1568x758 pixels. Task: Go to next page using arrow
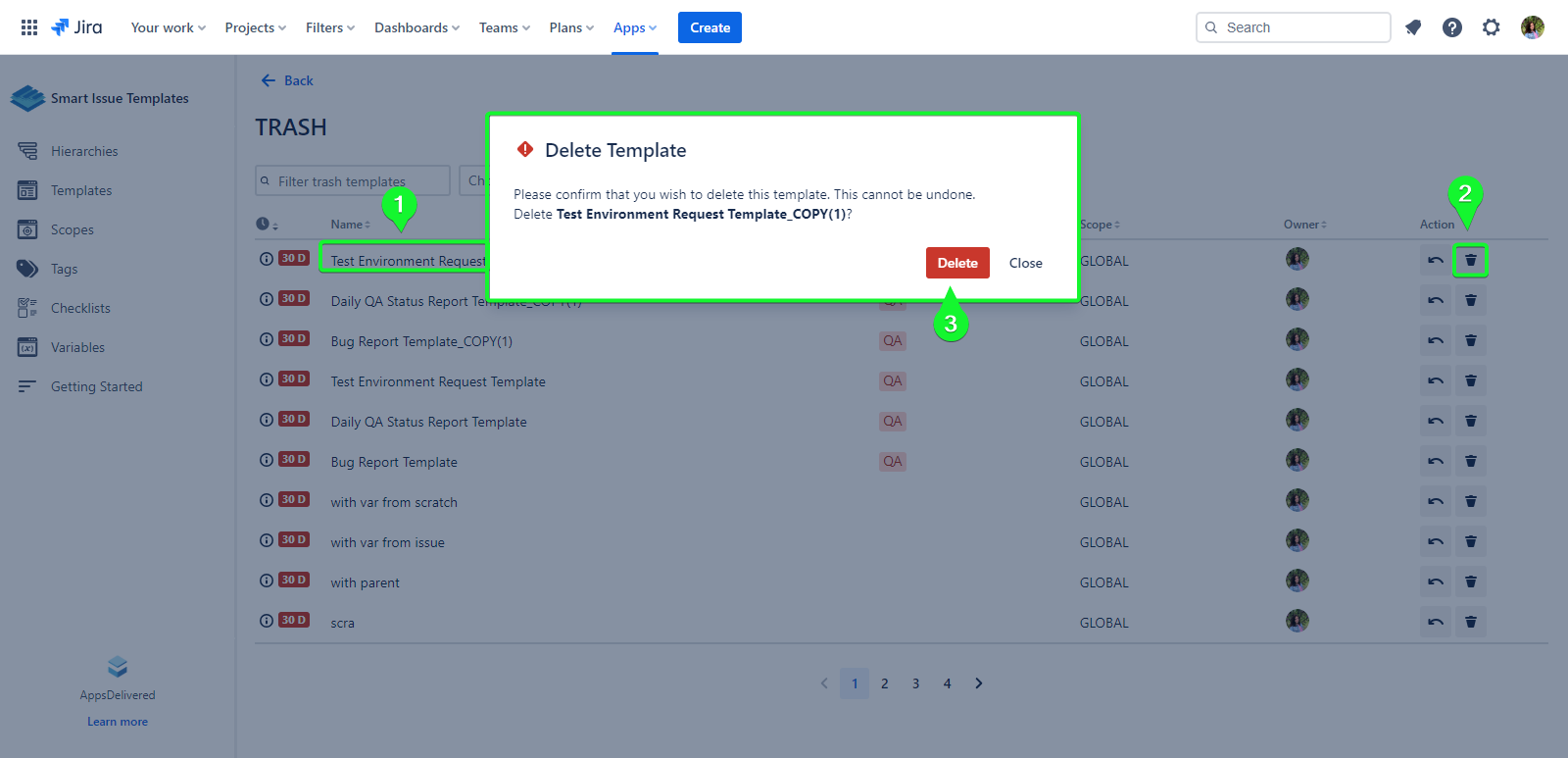point(978,683)
